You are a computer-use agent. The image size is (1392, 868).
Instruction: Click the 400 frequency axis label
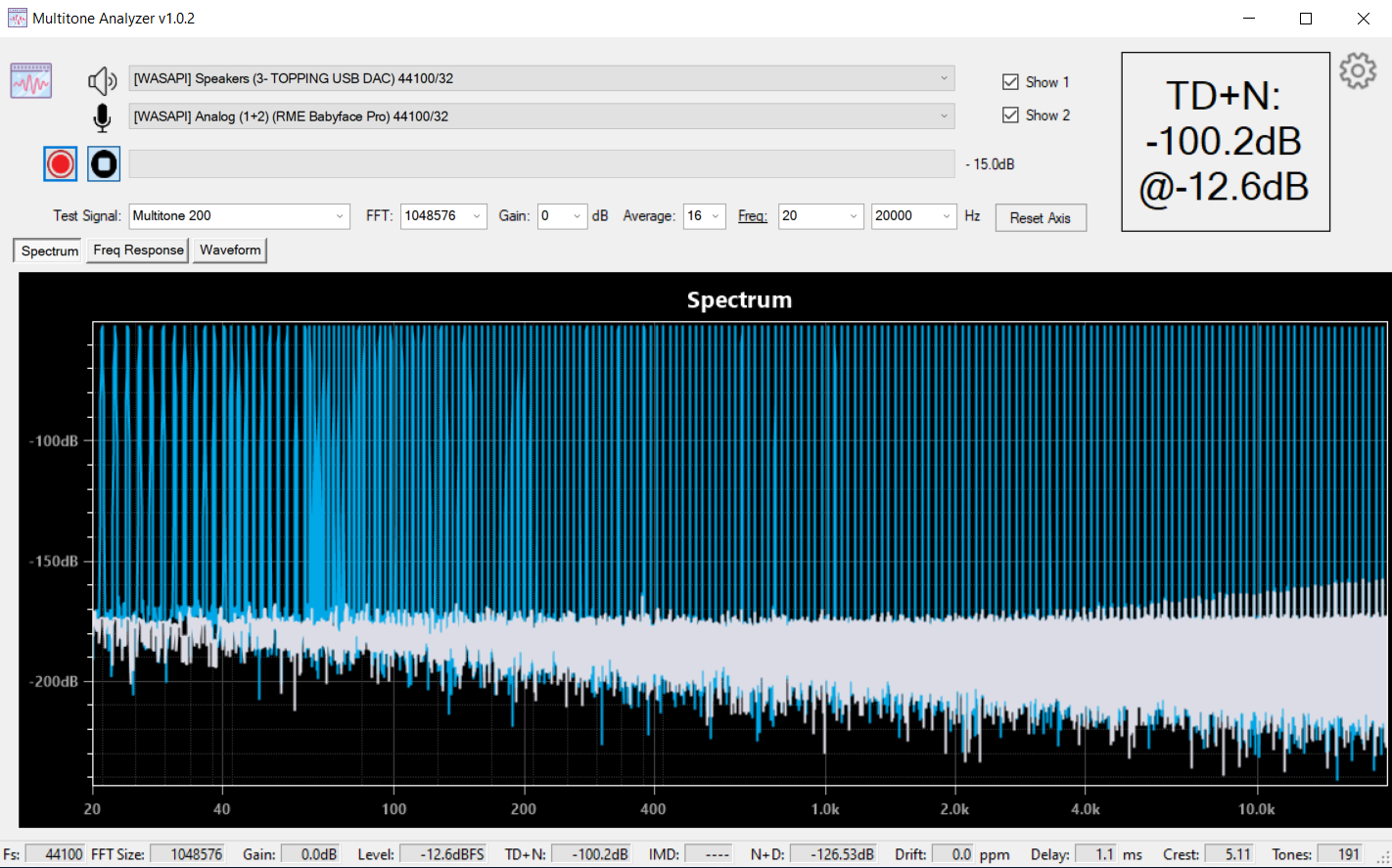click(653, 809)
